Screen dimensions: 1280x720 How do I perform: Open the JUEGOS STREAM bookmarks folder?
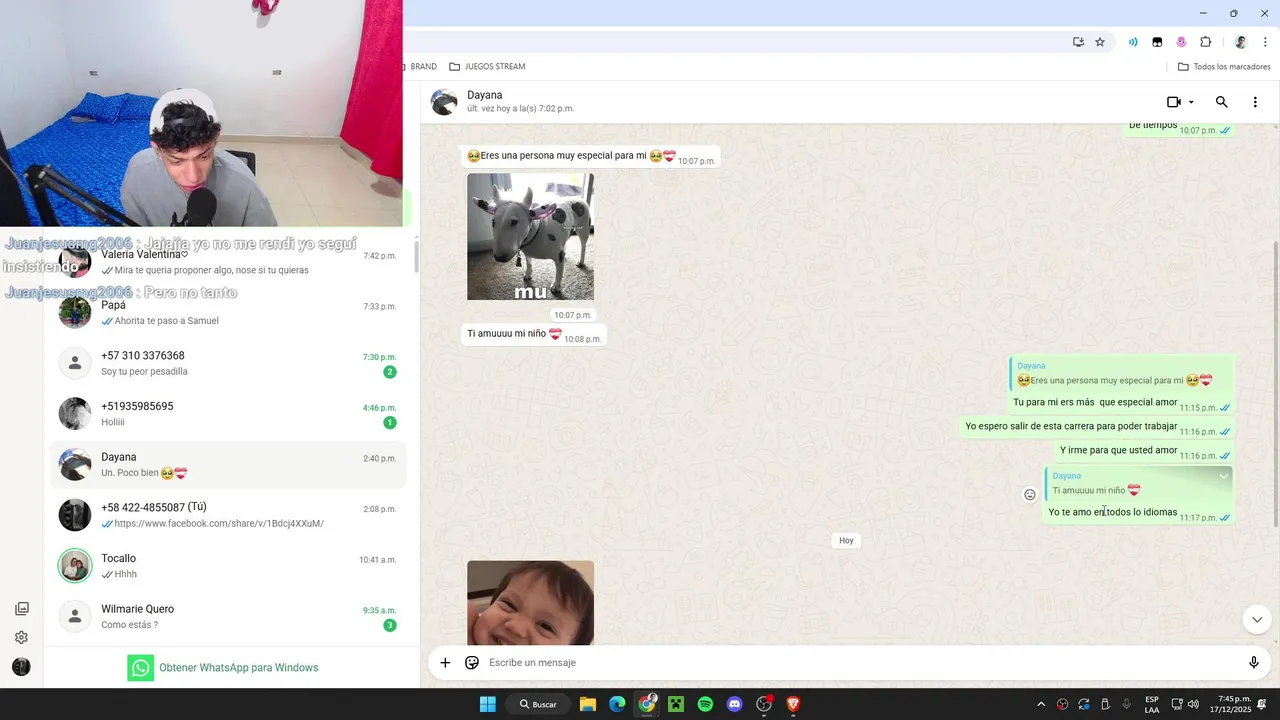click(487, 67)
